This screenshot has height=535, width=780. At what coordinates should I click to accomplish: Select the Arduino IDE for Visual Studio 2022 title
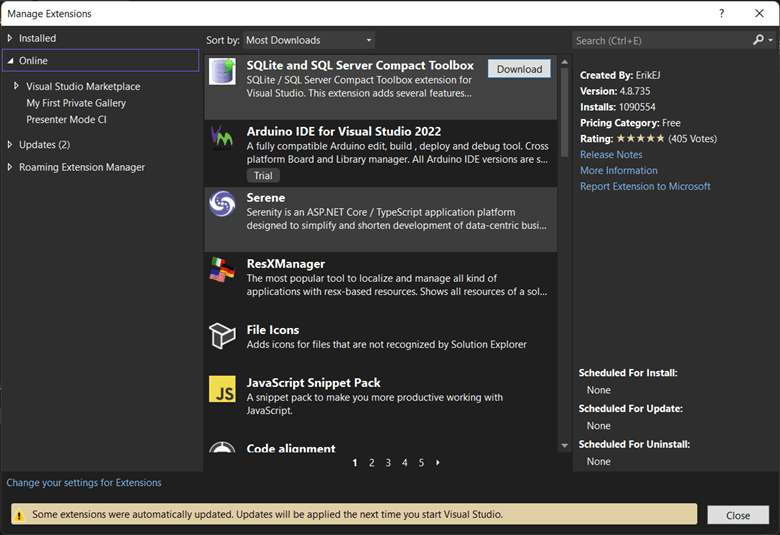coord(344,131)
